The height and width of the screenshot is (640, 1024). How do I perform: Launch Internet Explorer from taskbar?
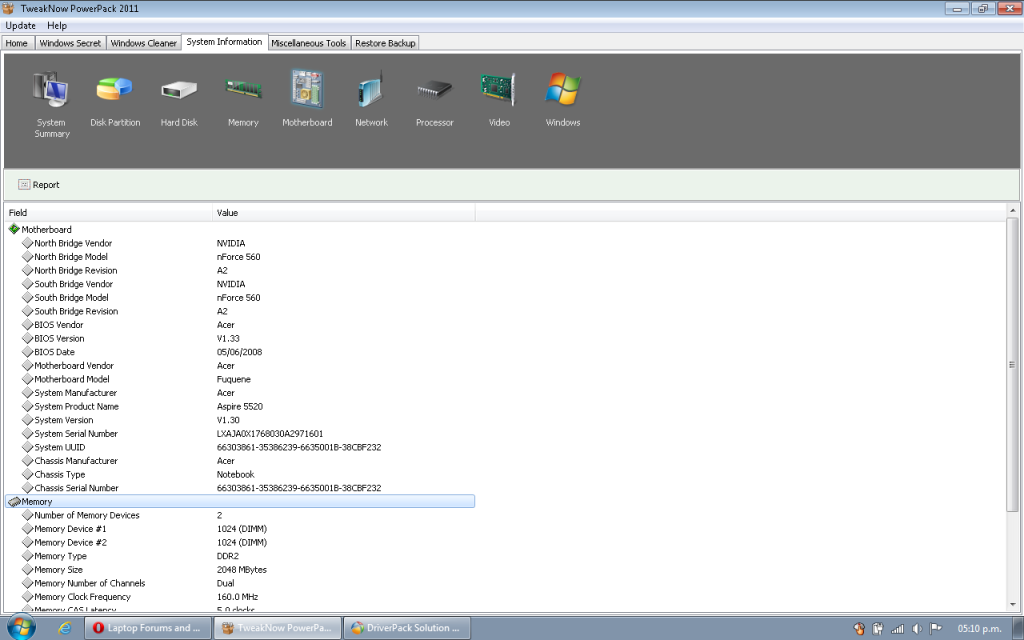(65, 628)
